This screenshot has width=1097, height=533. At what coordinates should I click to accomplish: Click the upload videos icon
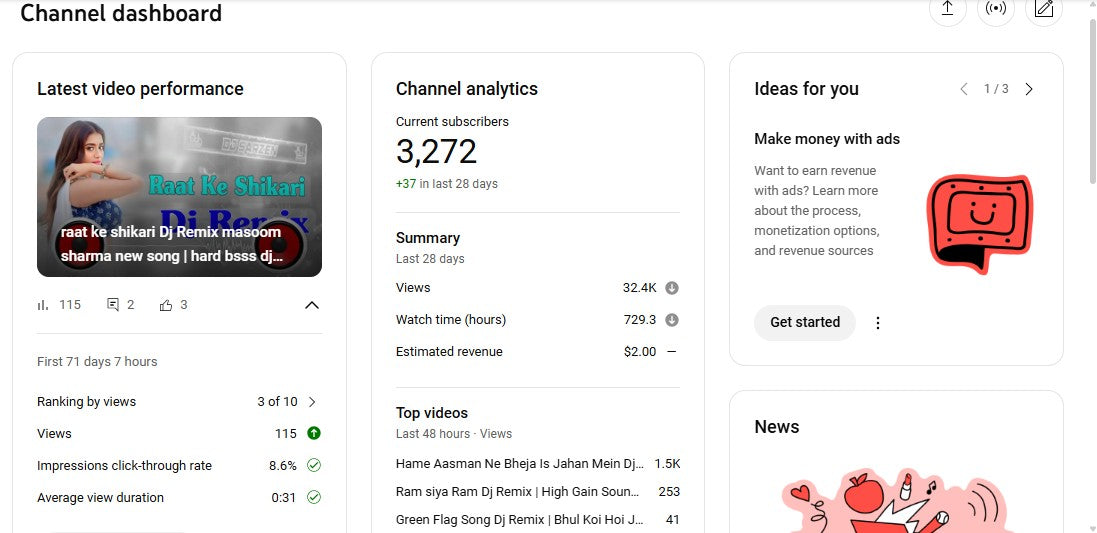click(947, 9)
